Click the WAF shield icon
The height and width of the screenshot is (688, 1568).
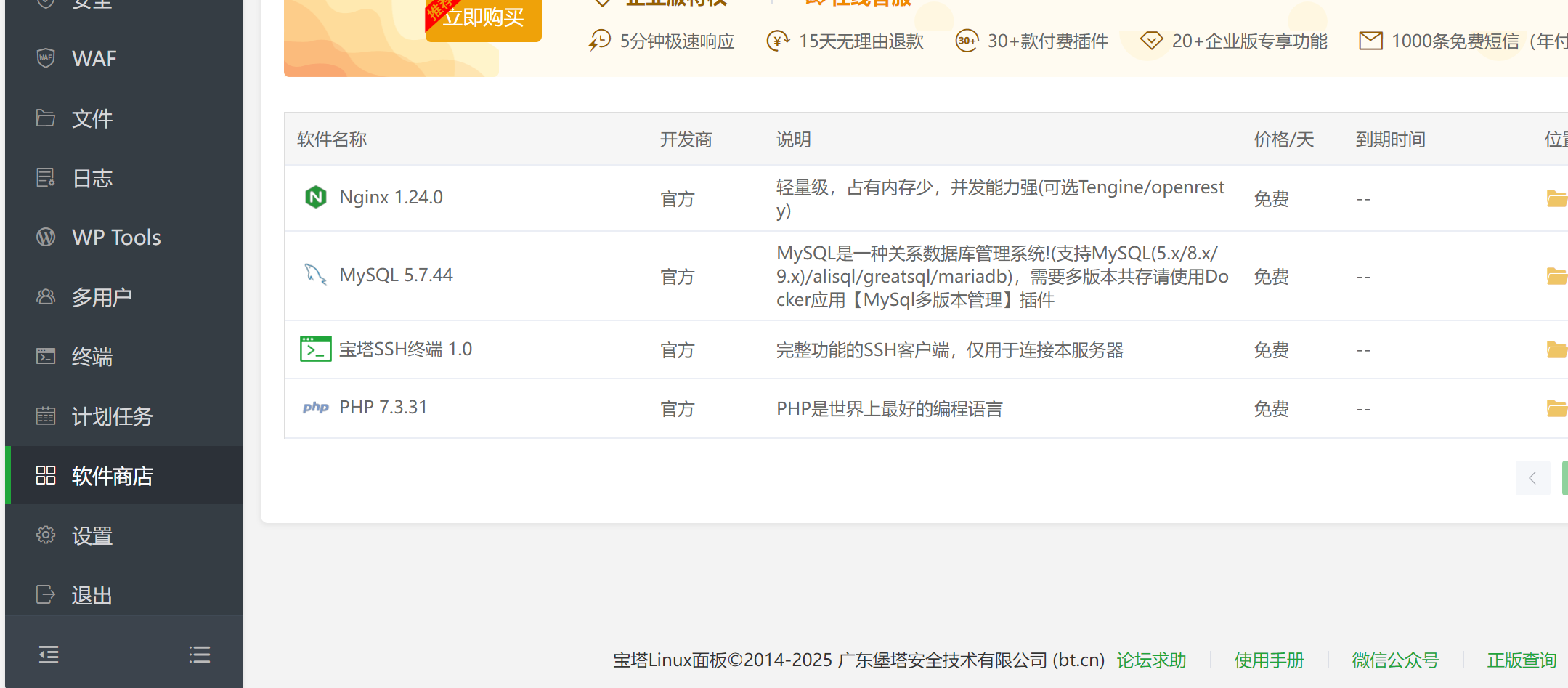click(x=46, y=58)
